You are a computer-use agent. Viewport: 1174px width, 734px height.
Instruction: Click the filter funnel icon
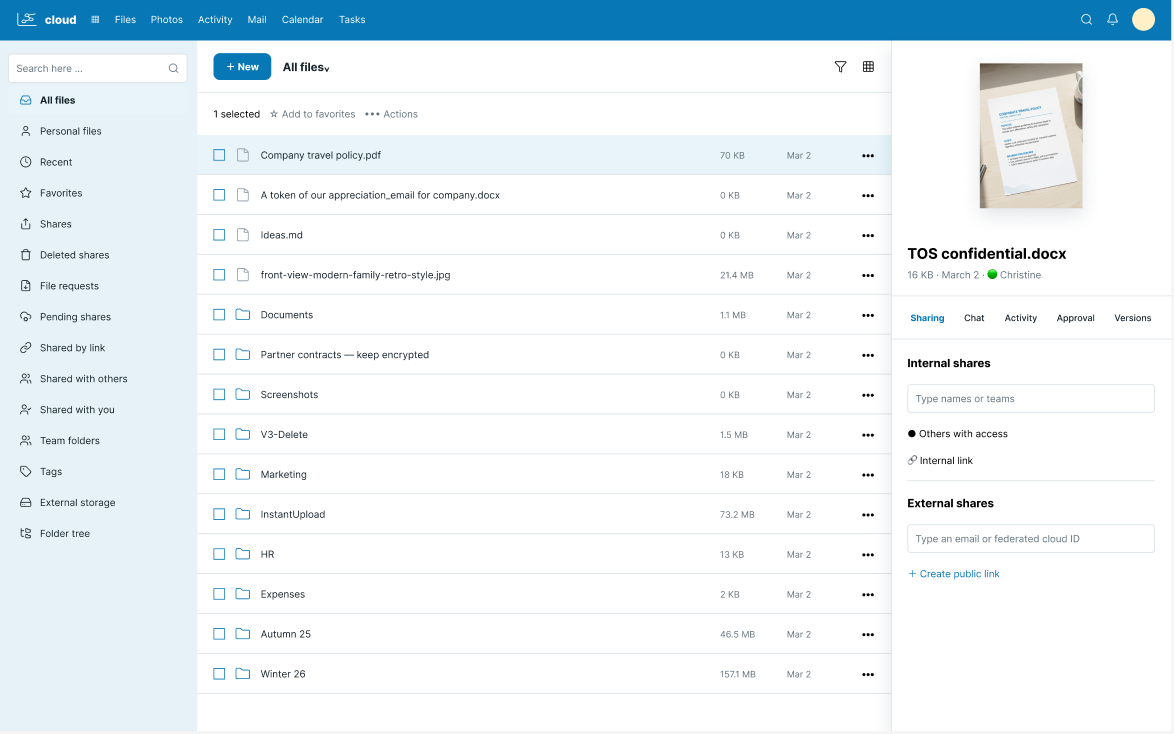point(841,67)
